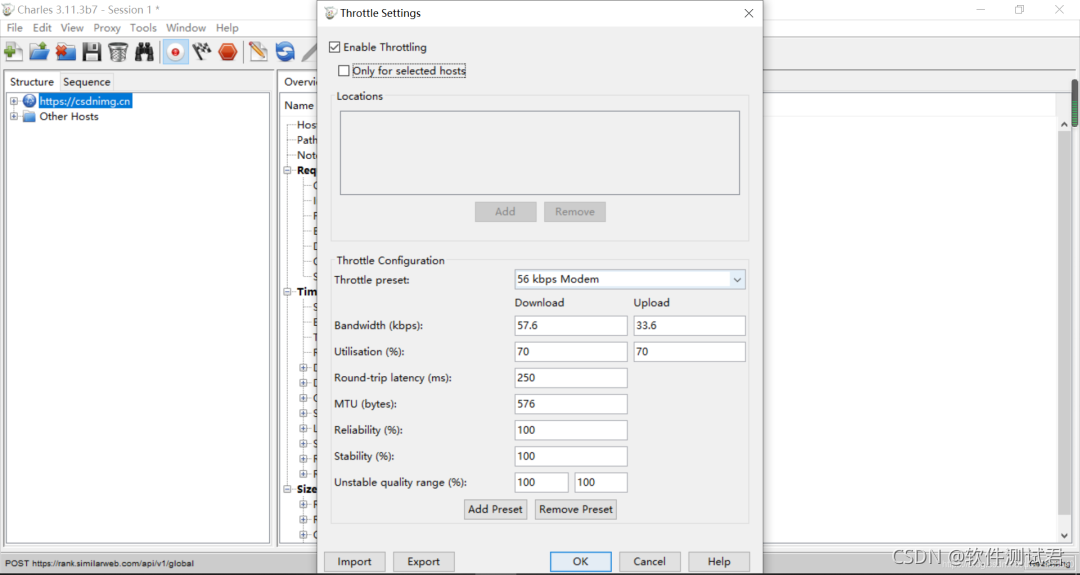Toggle the Recording button in toolbar
Viewport: 1080px width, 575px height.
point(176,52)
